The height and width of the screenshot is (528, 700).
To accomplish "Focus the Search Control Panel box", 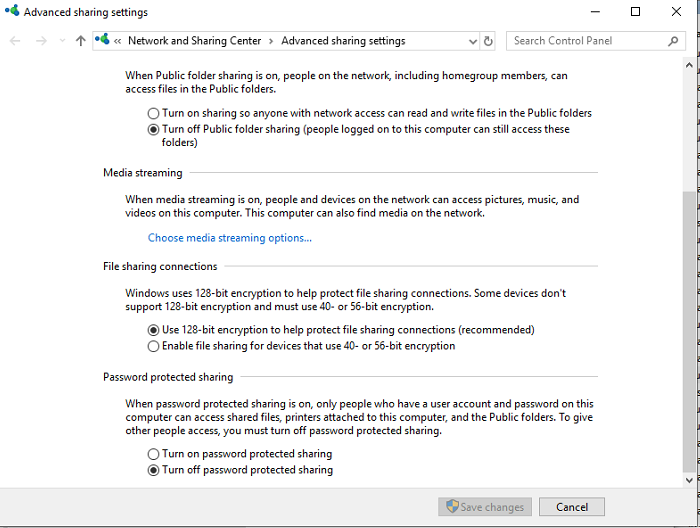I will [596, 41].
